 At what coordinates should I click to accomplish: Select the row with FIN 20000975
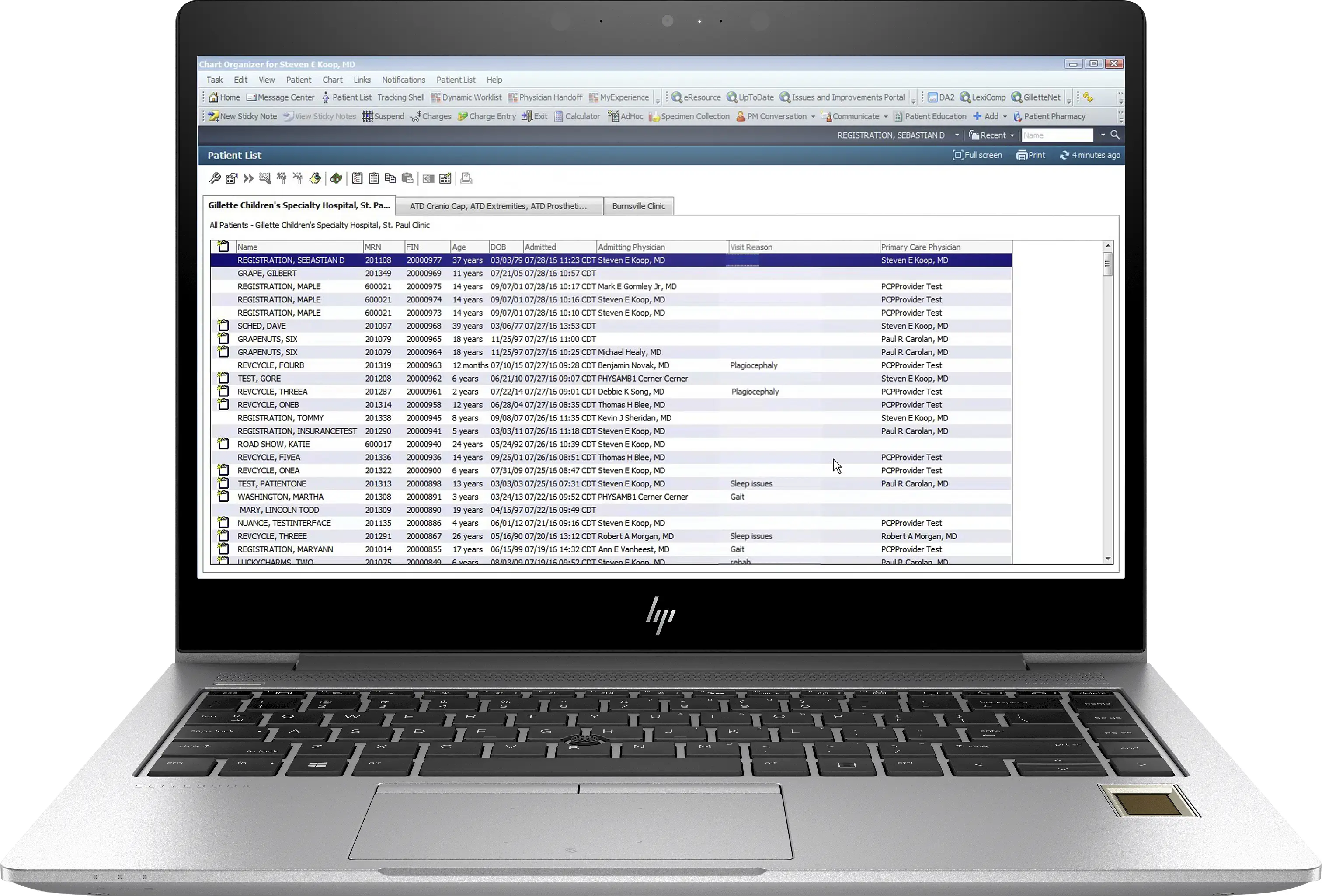[611, 286]
